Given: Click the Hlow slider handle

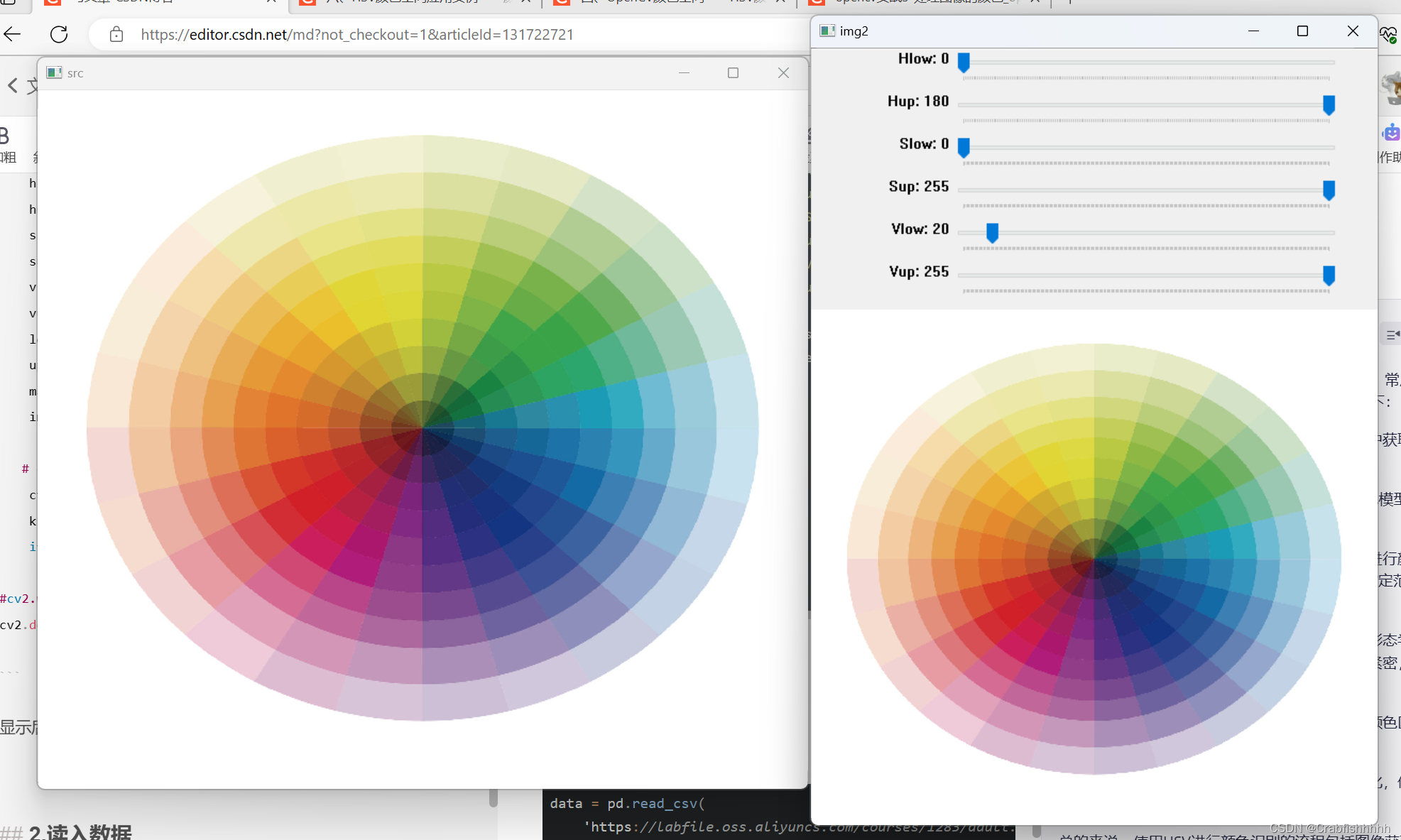Looking at the screenshot, I should click(x=964, y=62).
